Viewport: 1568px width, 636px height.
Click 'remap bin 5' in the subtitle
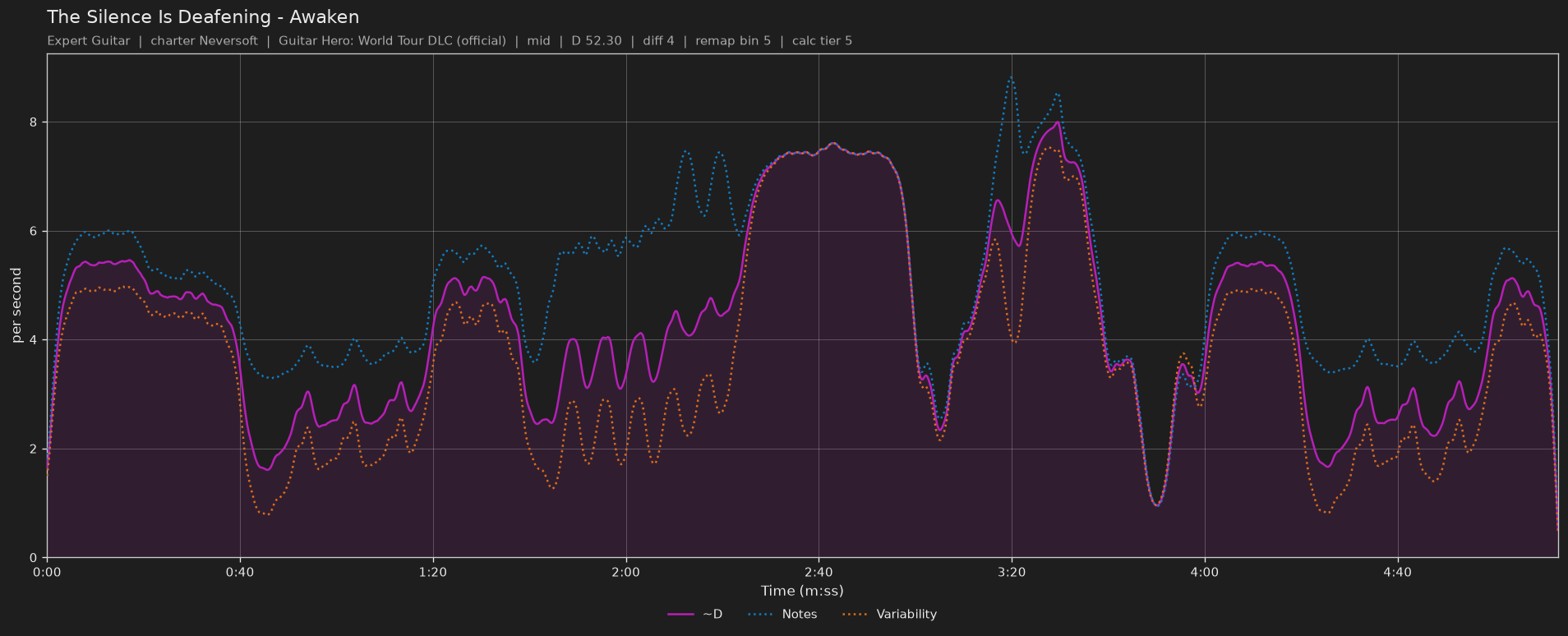(733, 40)
